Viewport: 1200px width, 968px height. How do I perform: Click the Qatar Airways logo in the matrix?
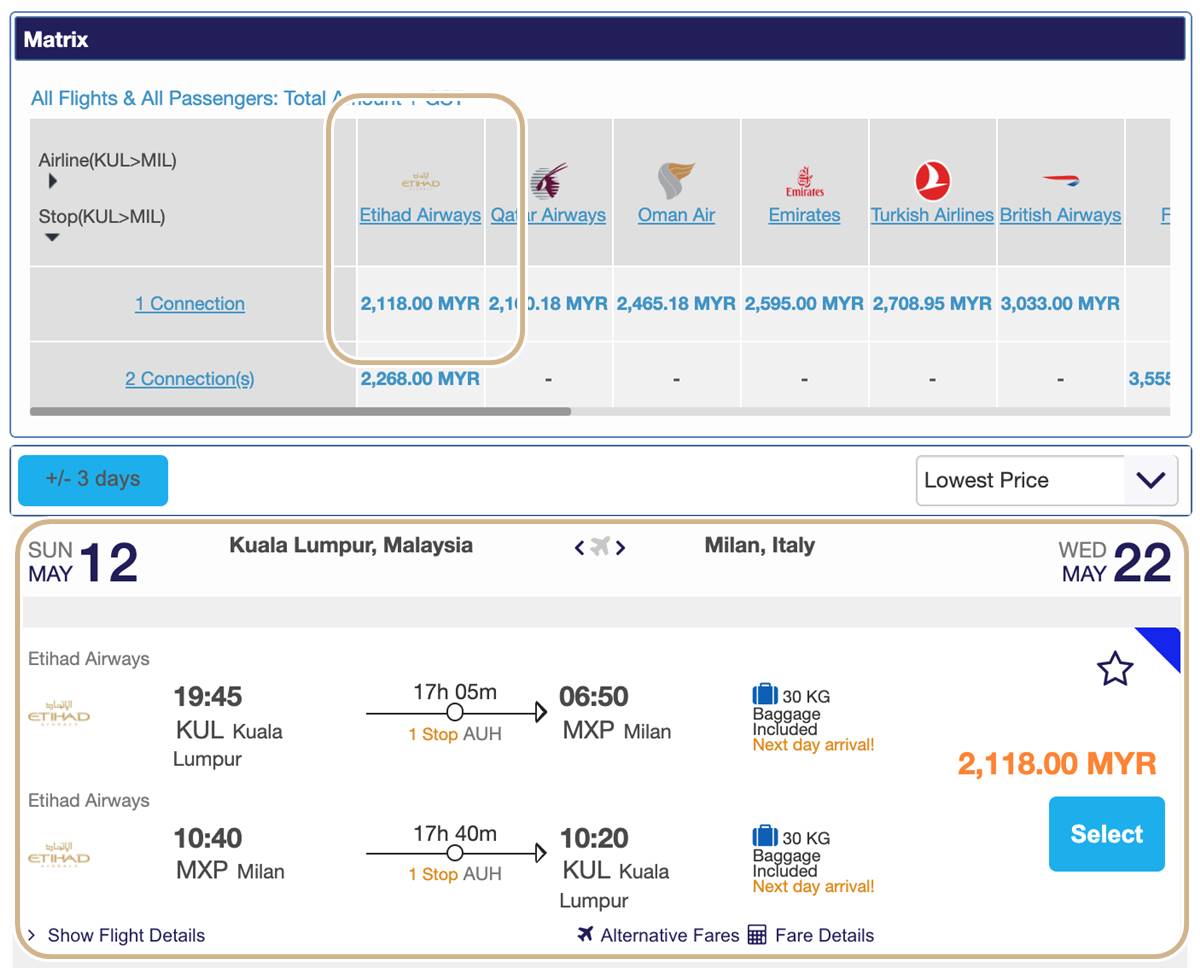tap(549, 181)
